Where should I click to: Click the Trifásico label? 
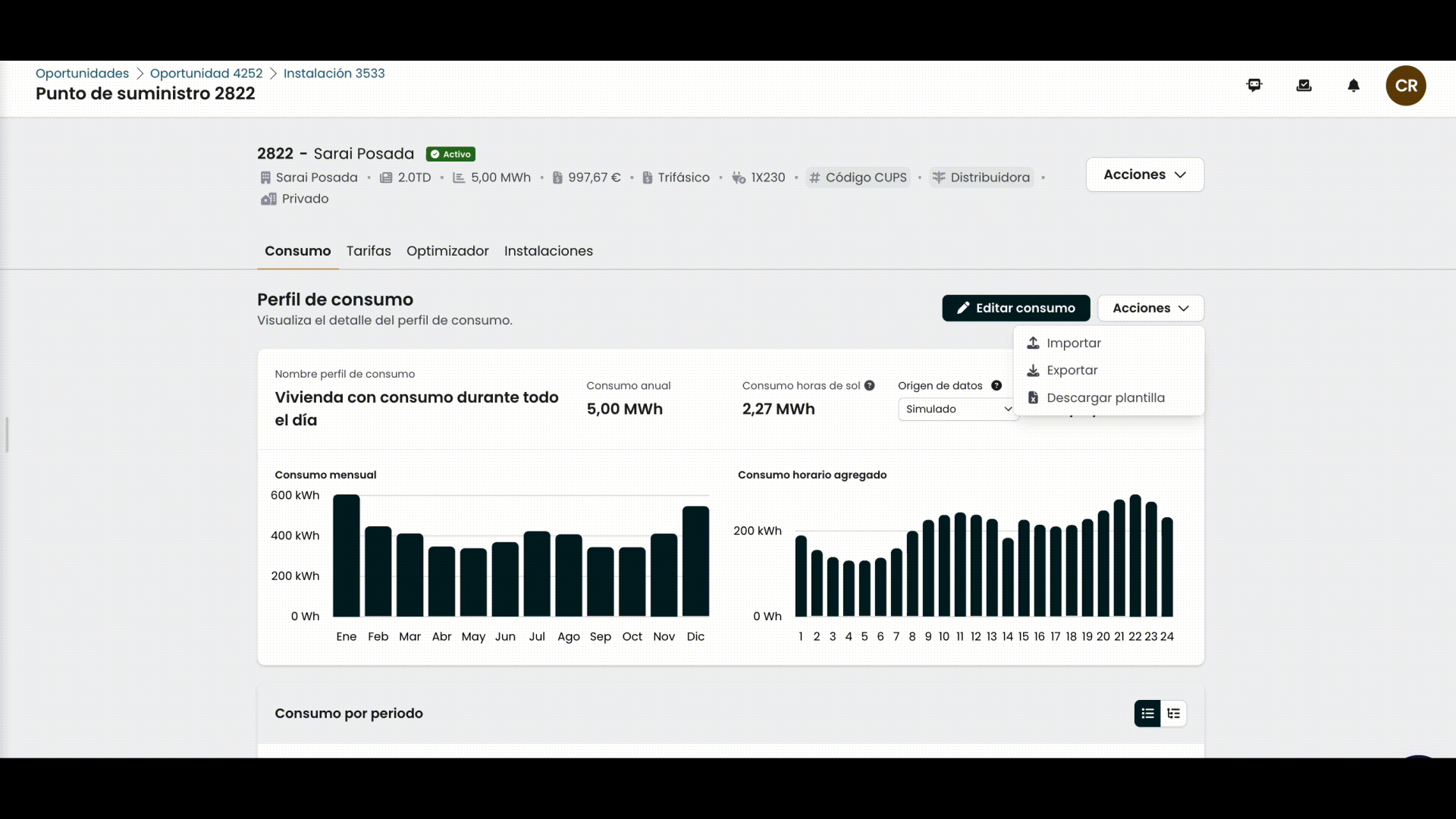(684, 177)
